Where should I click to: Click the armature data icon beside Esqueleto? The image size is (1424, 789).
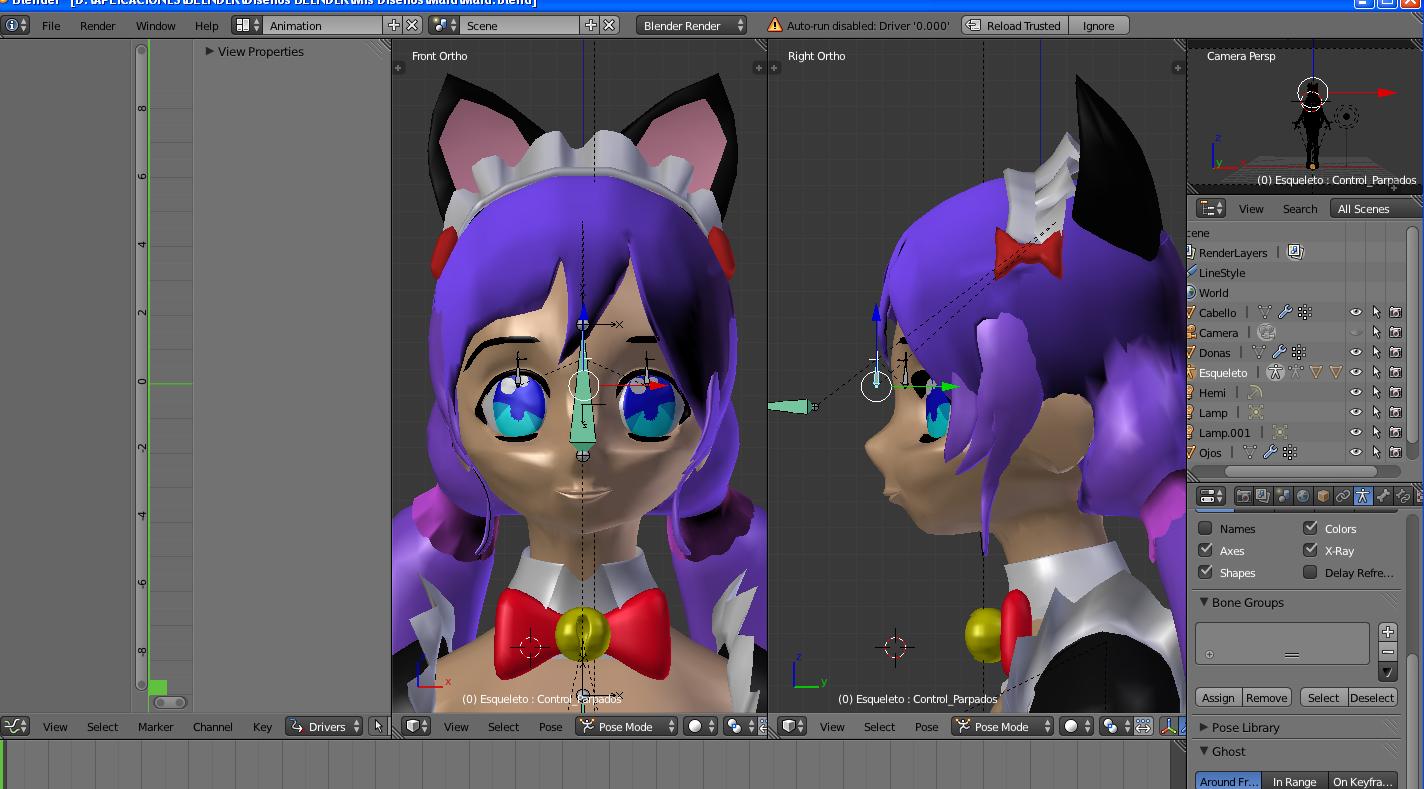click(x=1275, y=373)
